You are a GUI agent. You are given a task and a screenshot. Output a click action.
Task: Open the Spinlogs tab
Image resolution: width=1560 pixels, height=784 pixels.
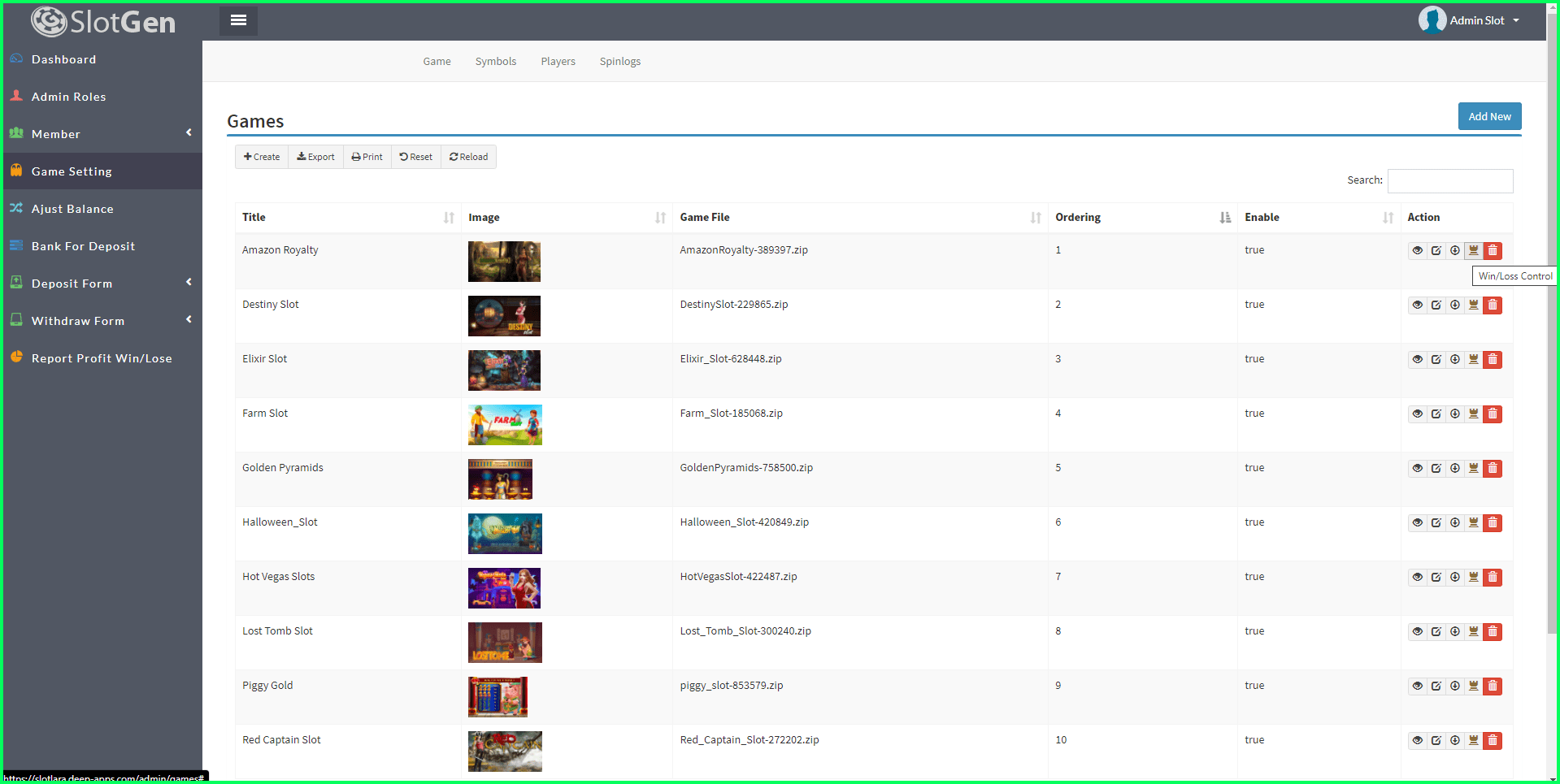coord(619,61)
